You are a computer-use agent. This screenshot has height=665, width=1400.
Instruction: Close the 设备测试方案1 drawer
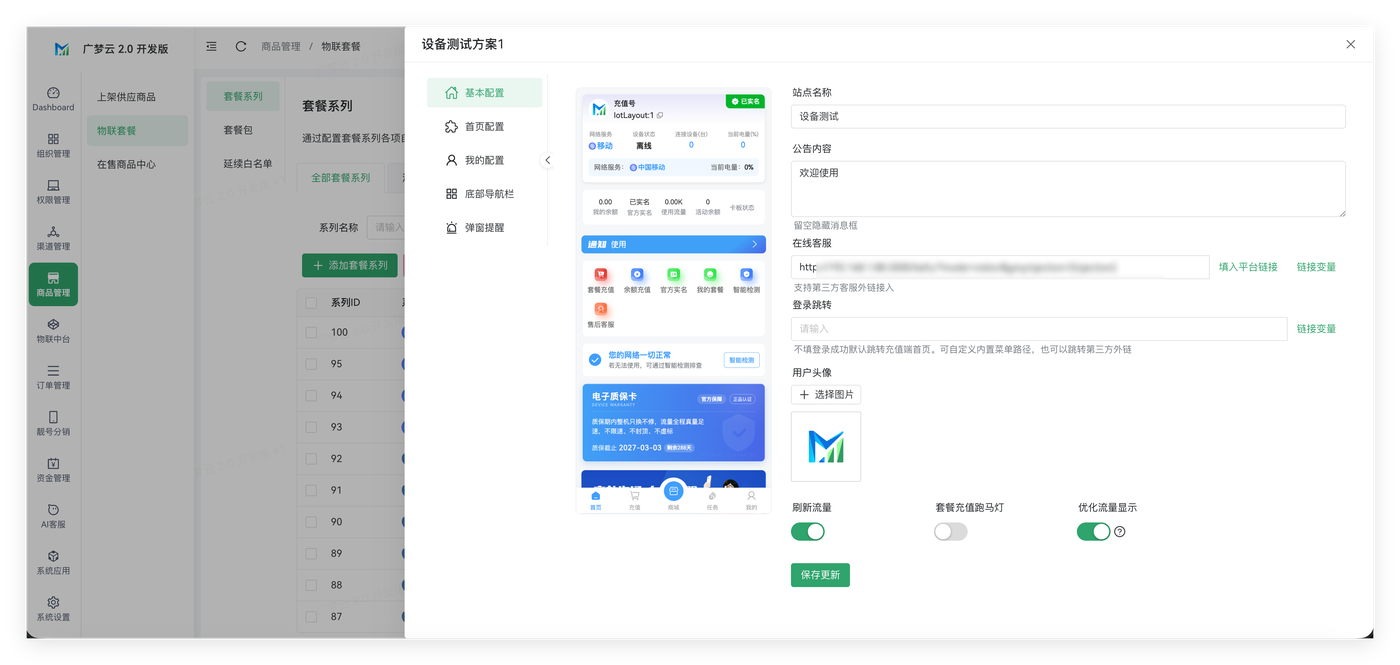(x=1351, y=44)
